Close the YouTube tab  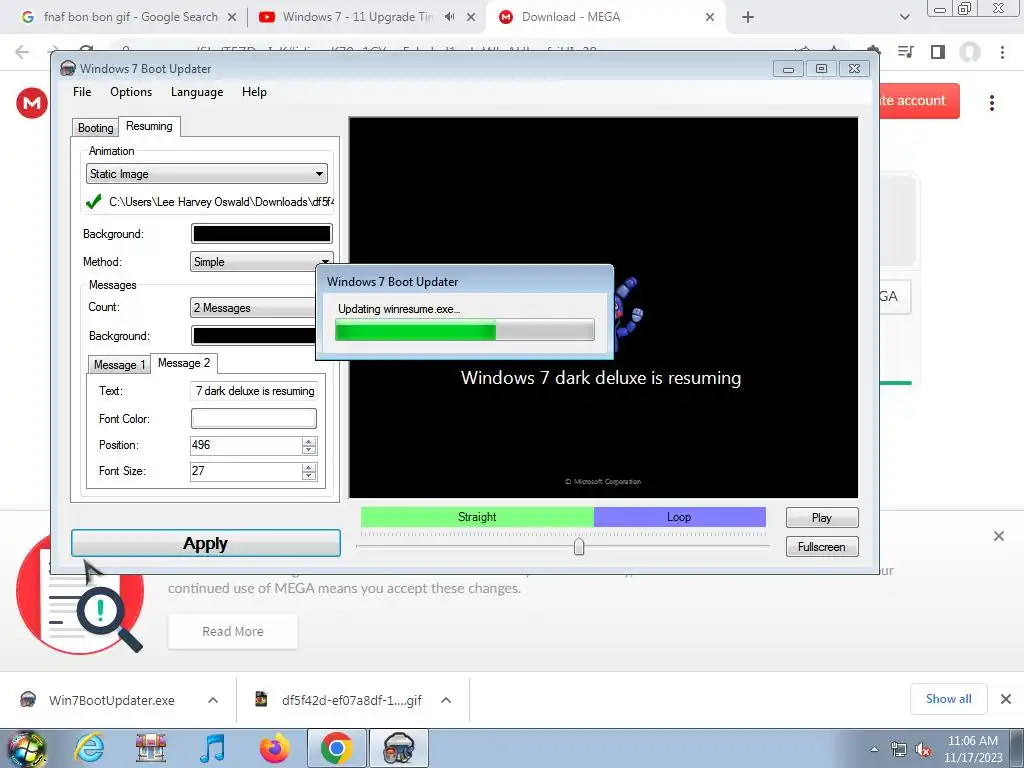471,18
